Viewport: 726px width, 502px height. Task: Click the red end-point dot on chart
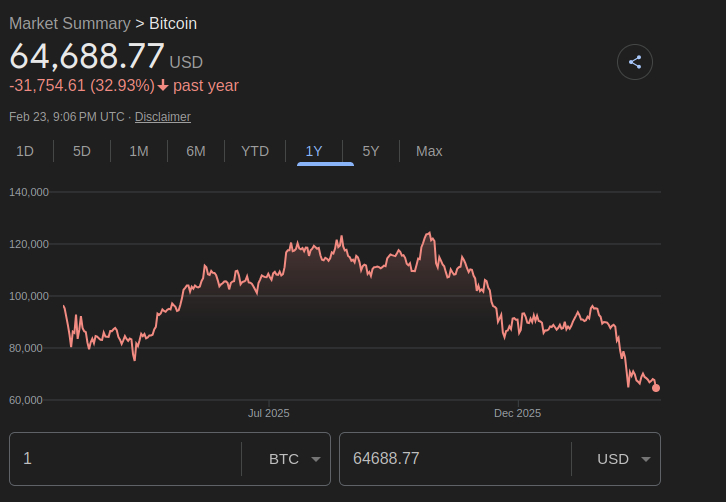click(656, 388)
